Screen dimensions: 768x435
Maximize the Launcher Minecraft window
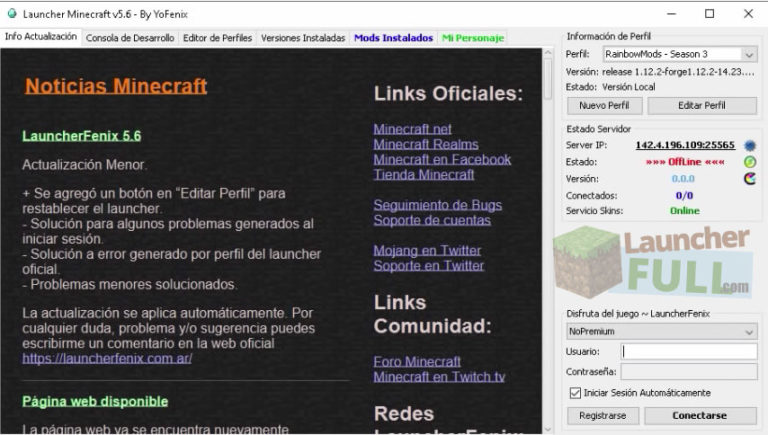point(709,14)
